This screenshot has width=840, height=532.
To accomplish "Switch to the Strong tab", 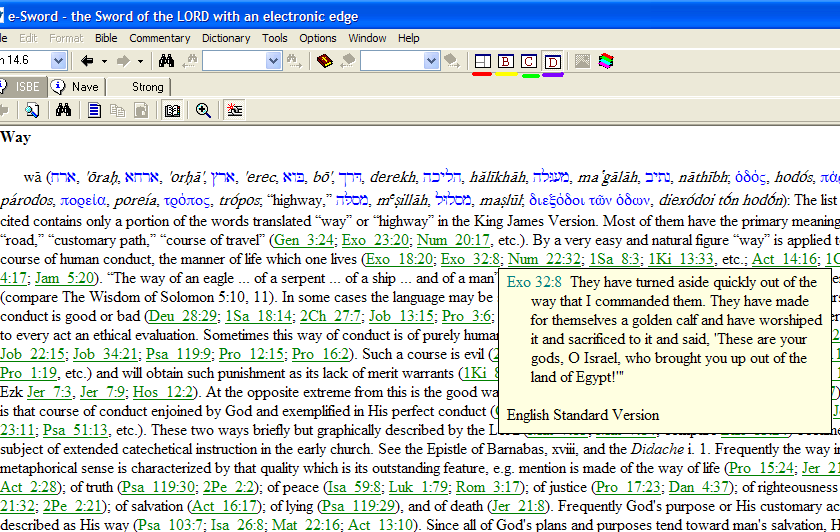I will tap(147, 87).
